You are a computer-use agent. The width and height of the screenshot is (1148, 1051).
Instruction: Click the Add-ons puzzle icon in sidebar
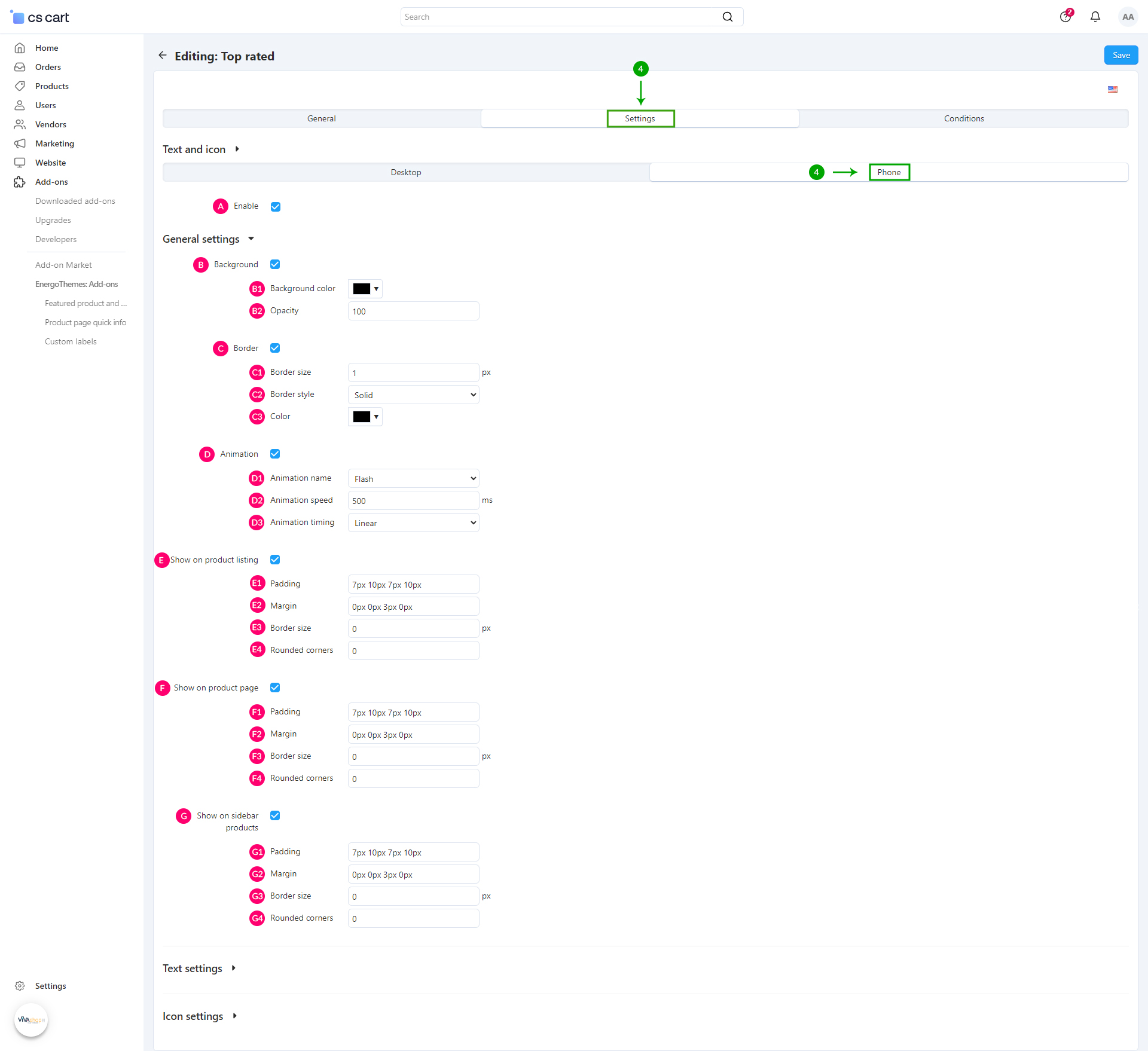pyautogui.click(x=20, y=182)
